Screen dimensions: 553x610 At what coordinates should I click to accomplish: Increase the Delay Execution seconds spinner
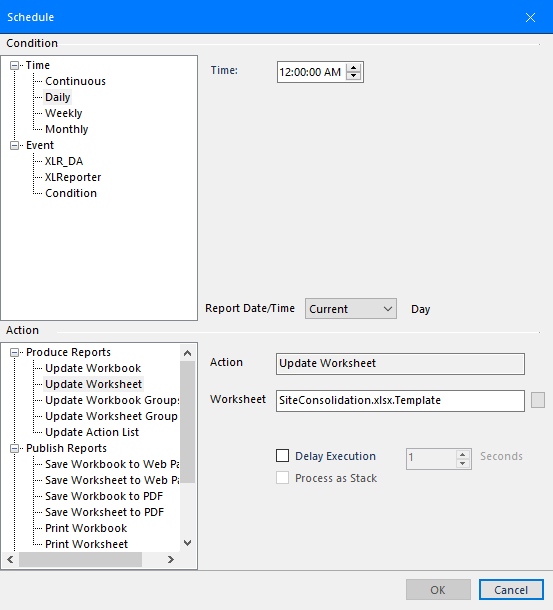point(462,454)
